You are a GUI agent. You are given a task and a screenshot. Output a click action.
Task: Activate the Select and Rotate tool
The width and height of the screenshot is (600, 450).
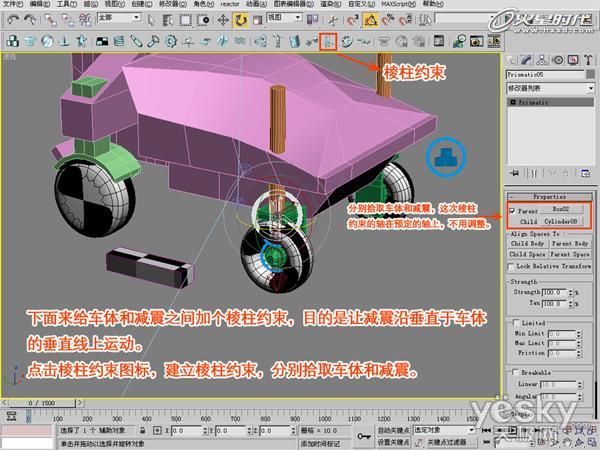(240, 20)
